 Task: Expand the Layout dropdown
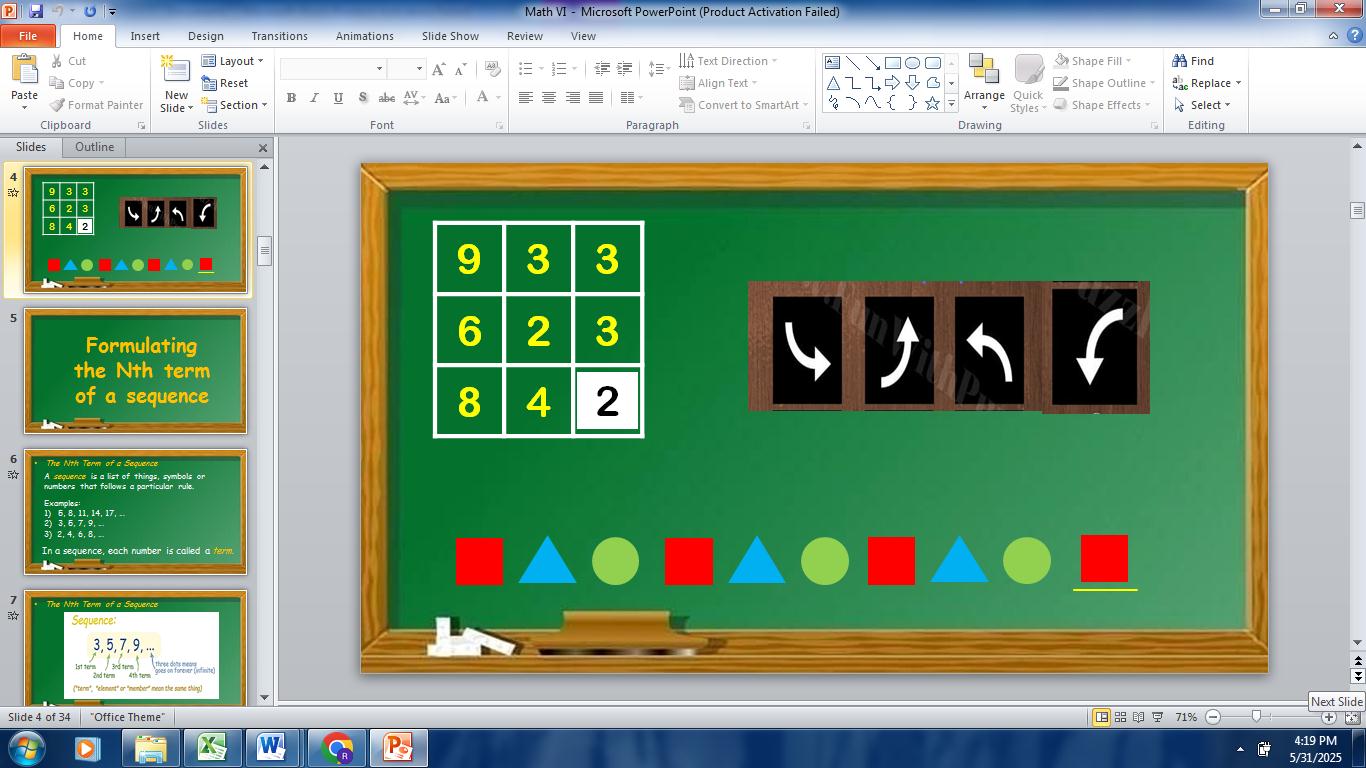tap(232, 61)
